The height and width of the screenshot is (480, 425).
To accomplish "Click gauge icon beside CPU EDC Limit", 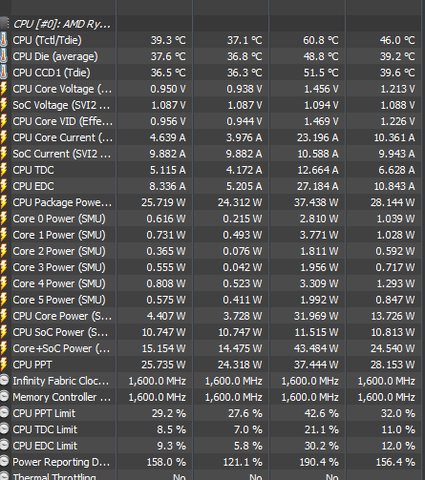I will [x=4, y=445].
